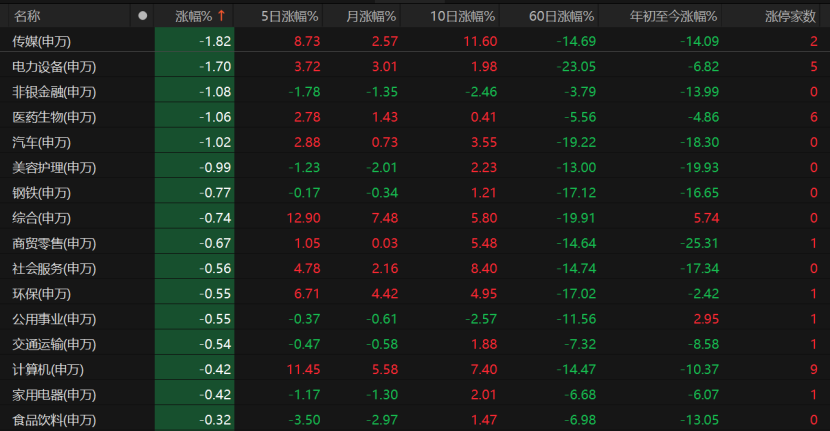830x431 pixels.
Task: Click the 5.74 year-to-date value for 综合
Action: pos(706,218)
